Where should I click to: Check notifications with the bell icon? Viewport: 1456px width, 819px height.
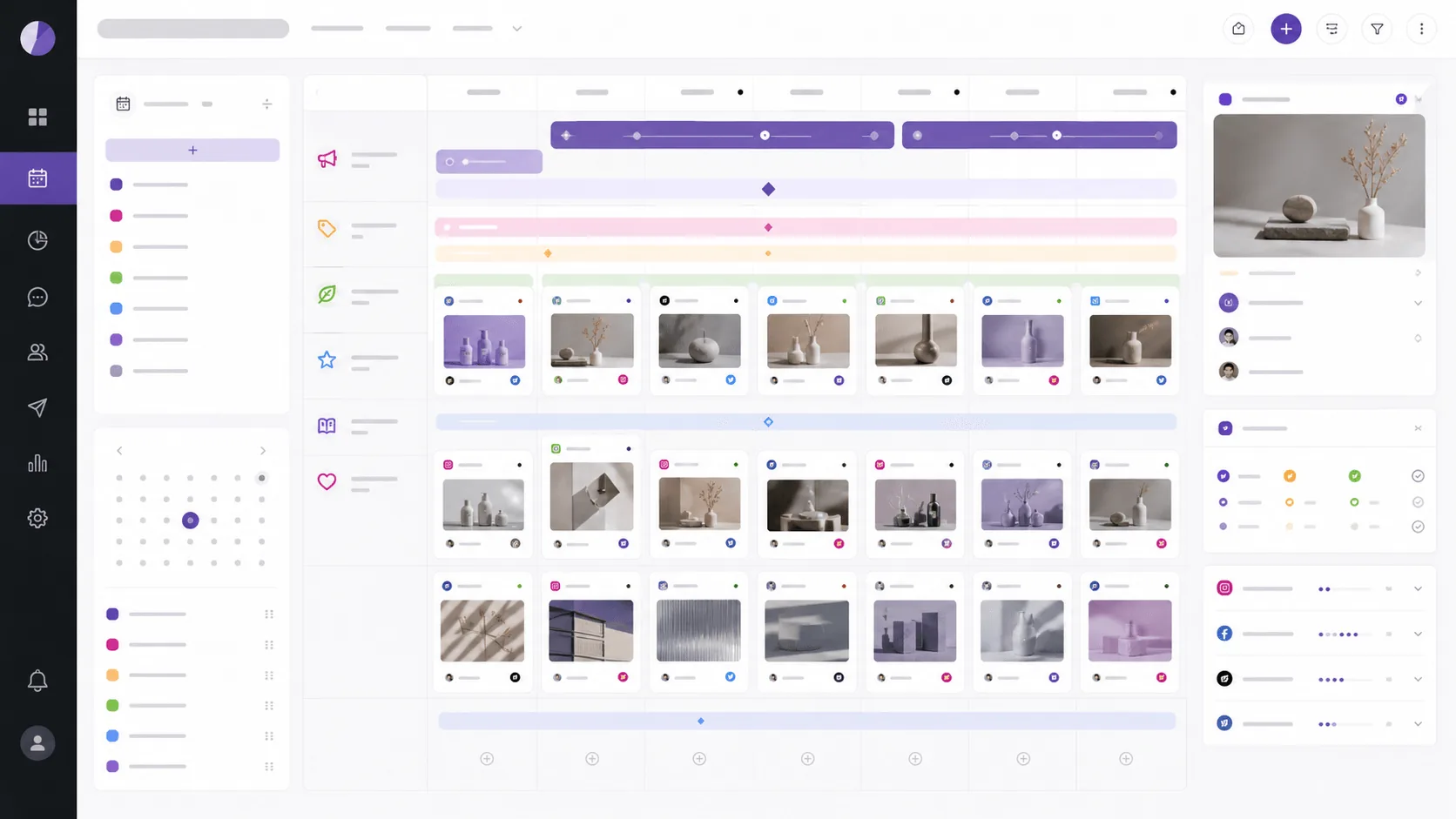point(37,681)
